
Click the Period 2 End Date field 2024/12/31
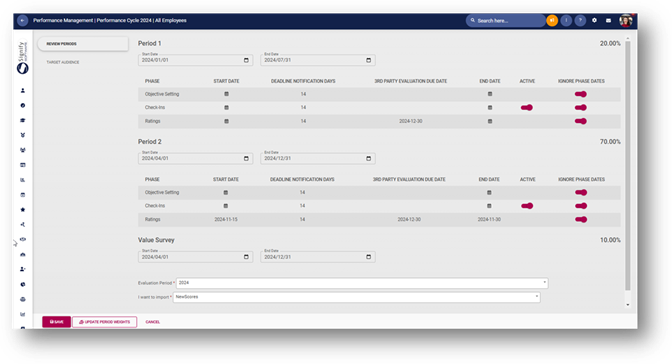click(x=318, y=158)
